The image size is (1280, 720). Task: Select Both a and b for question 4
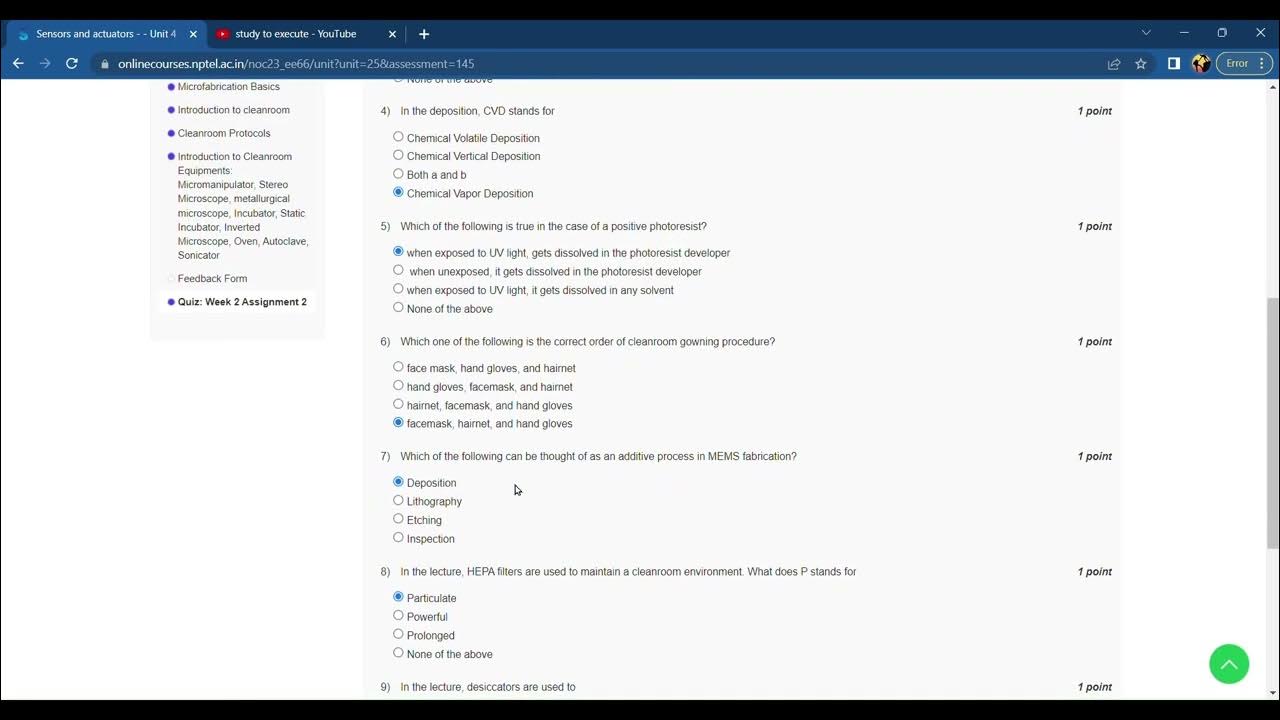398,174
